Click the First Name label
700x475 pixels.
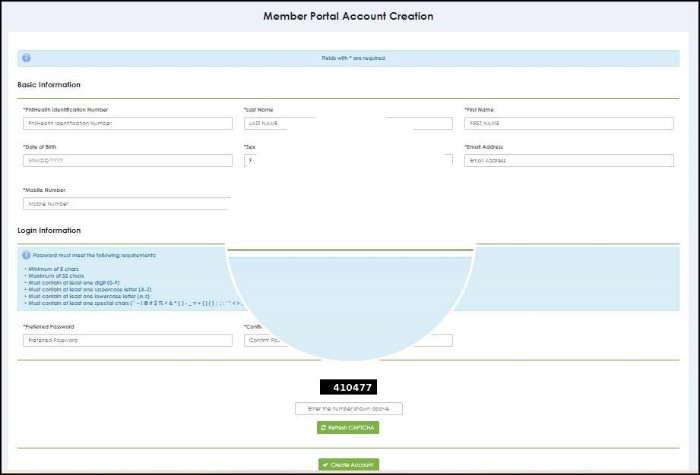479,110
